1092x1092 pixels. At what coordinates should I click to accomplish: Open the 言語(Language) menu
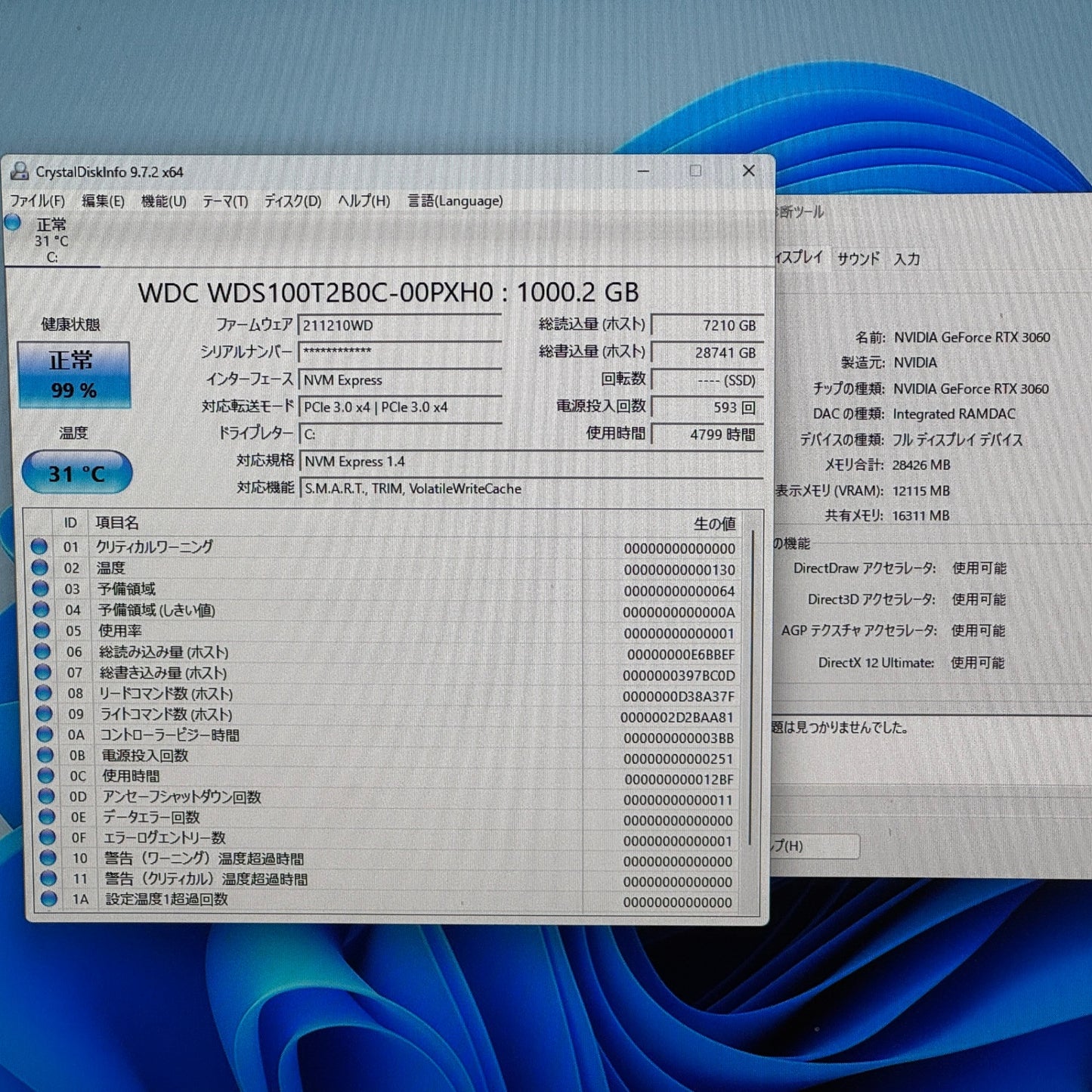455,201
